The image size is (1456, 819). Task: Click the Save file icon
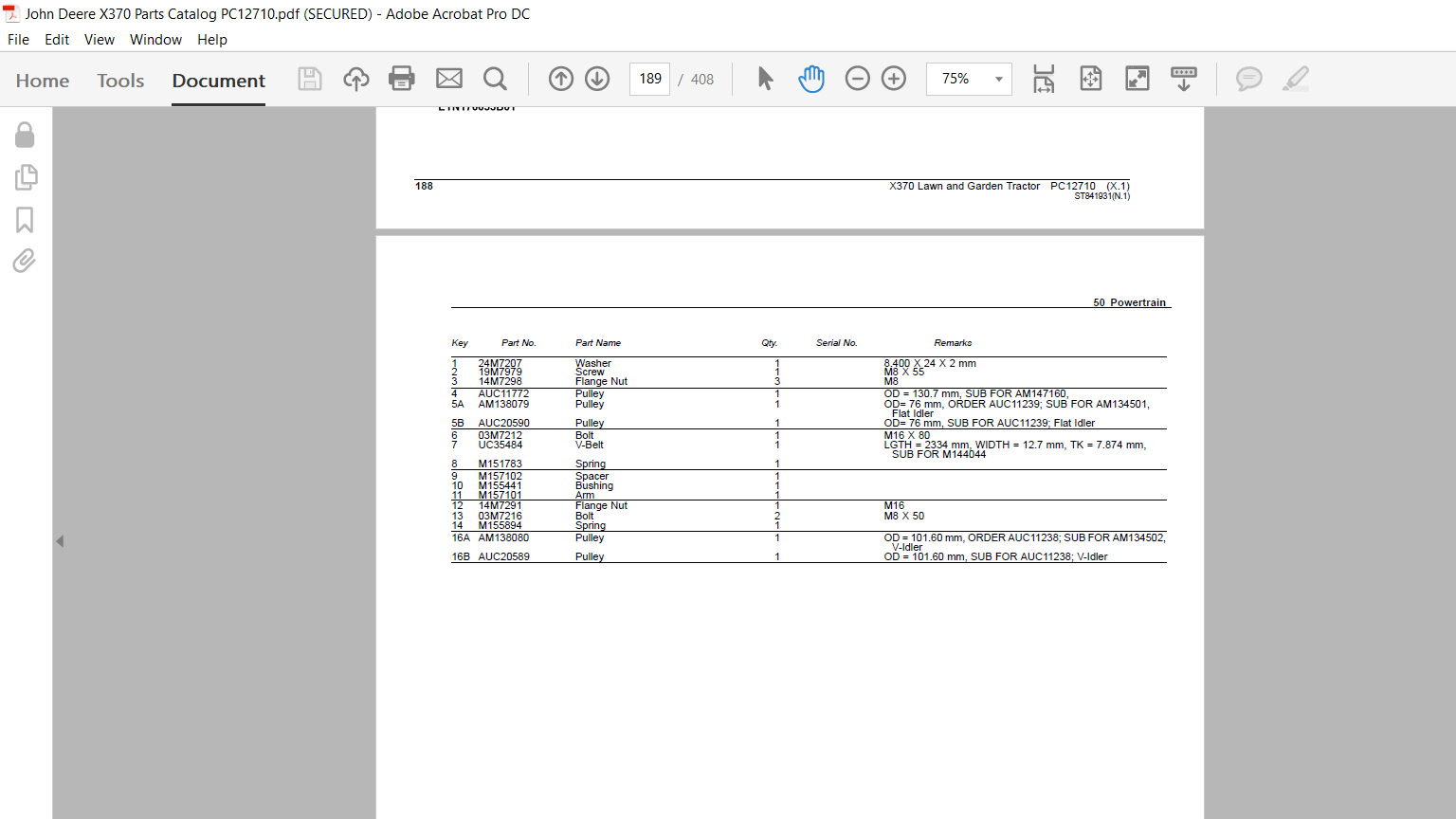[310, 79]
